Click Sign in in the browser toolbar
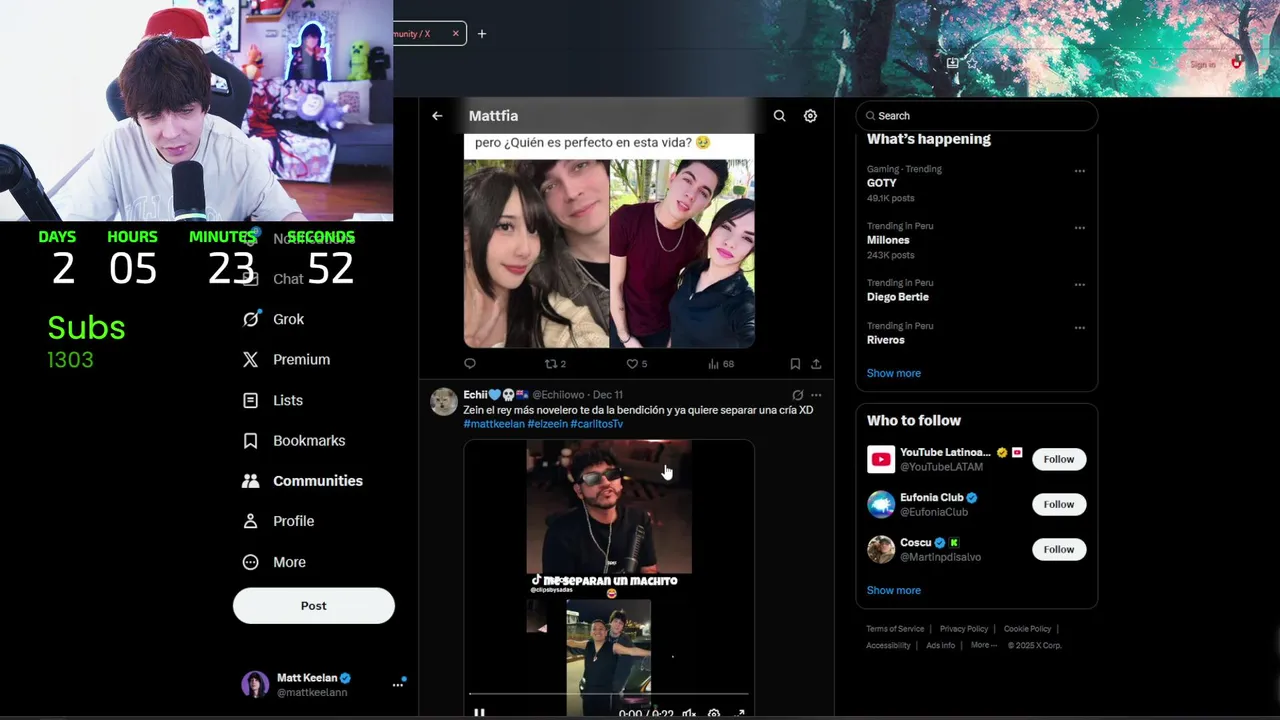This screenshot has width=1280, height=720. [x=1203, y=64]
